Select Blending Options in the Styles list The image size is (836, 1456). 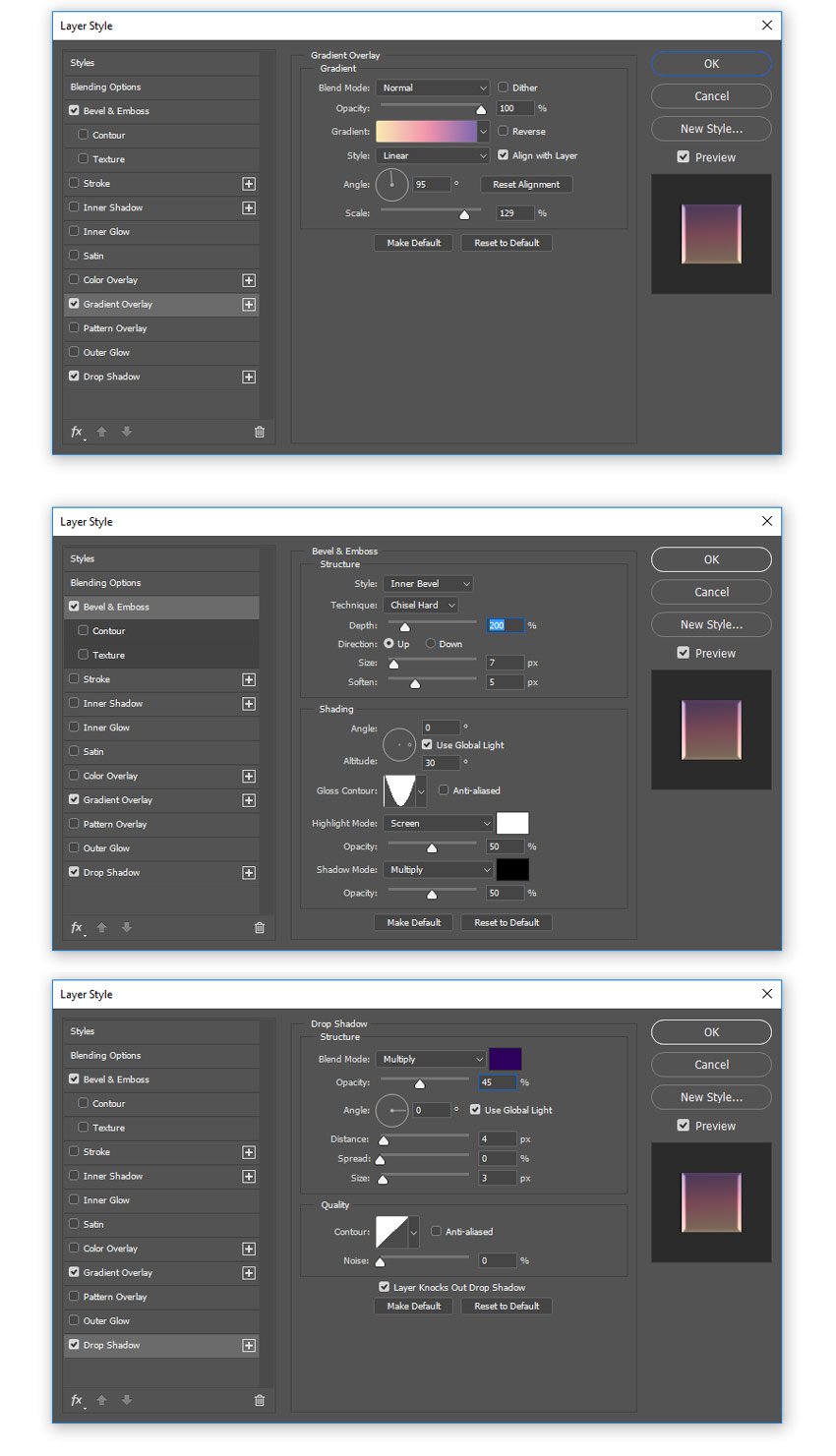pos(105,87)
